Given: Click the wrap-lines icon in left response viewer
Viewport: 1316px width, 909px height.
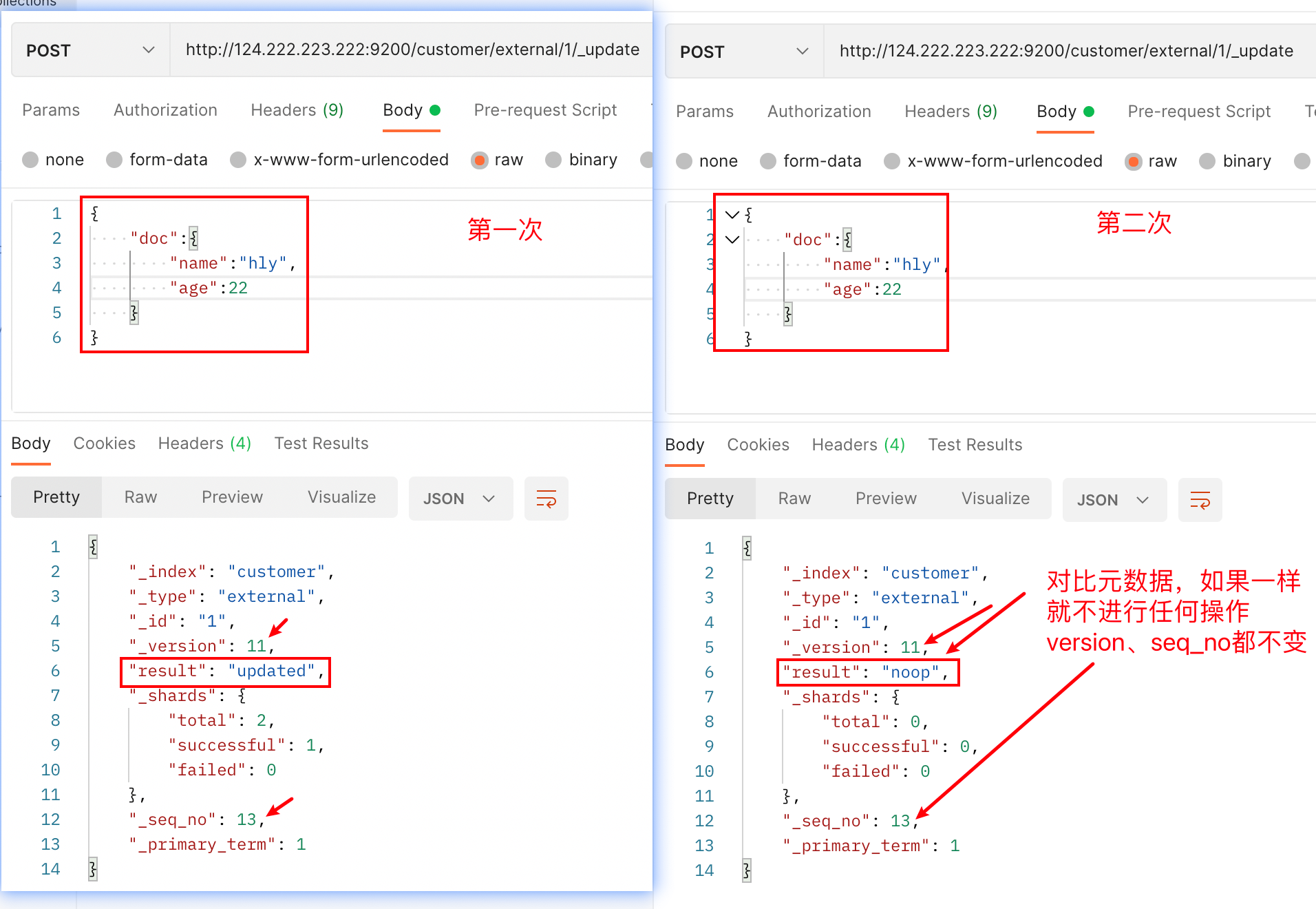Looking at the screenshot, I should click(x=546, y=498).
